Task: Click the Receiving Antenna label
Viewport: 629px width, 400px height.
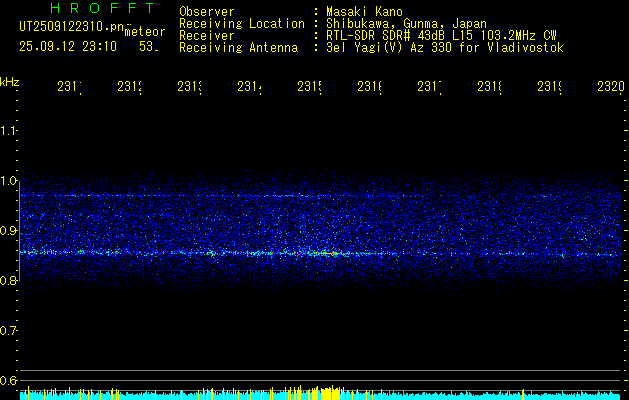Action: click(239, 48)
